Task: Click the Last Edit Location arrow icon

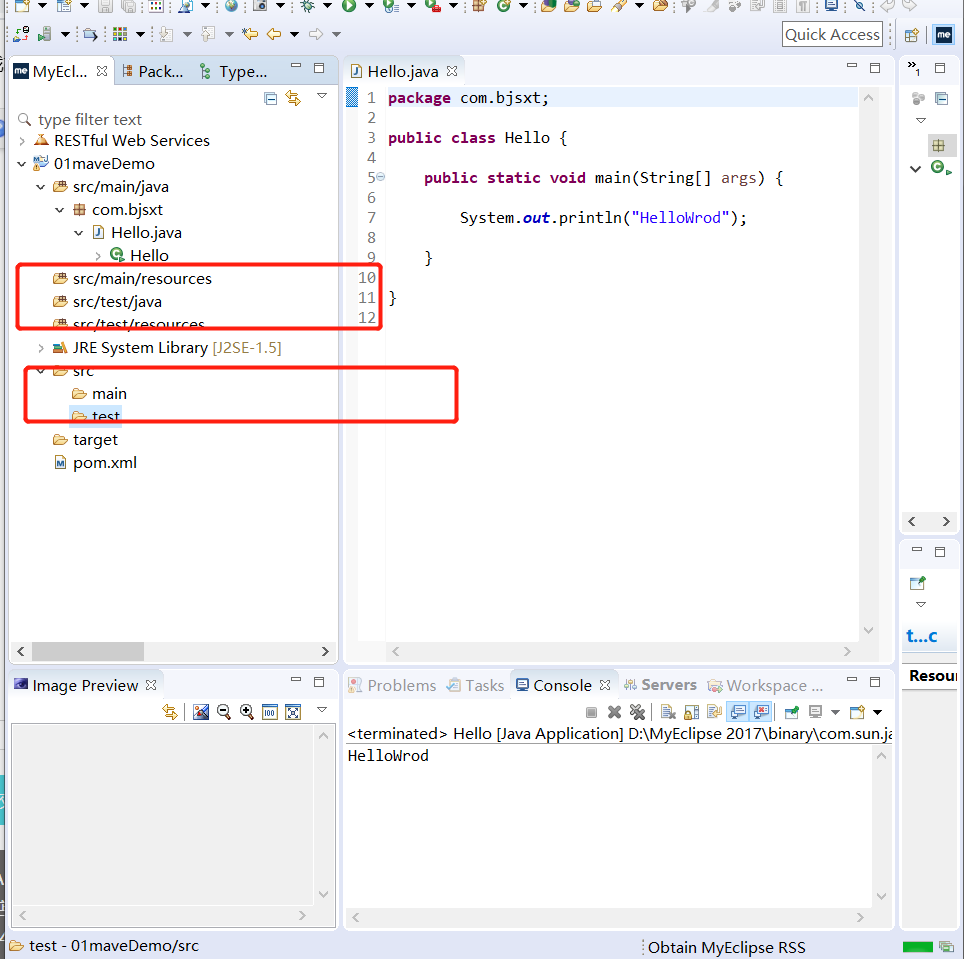Action: (x=250, y=34)
